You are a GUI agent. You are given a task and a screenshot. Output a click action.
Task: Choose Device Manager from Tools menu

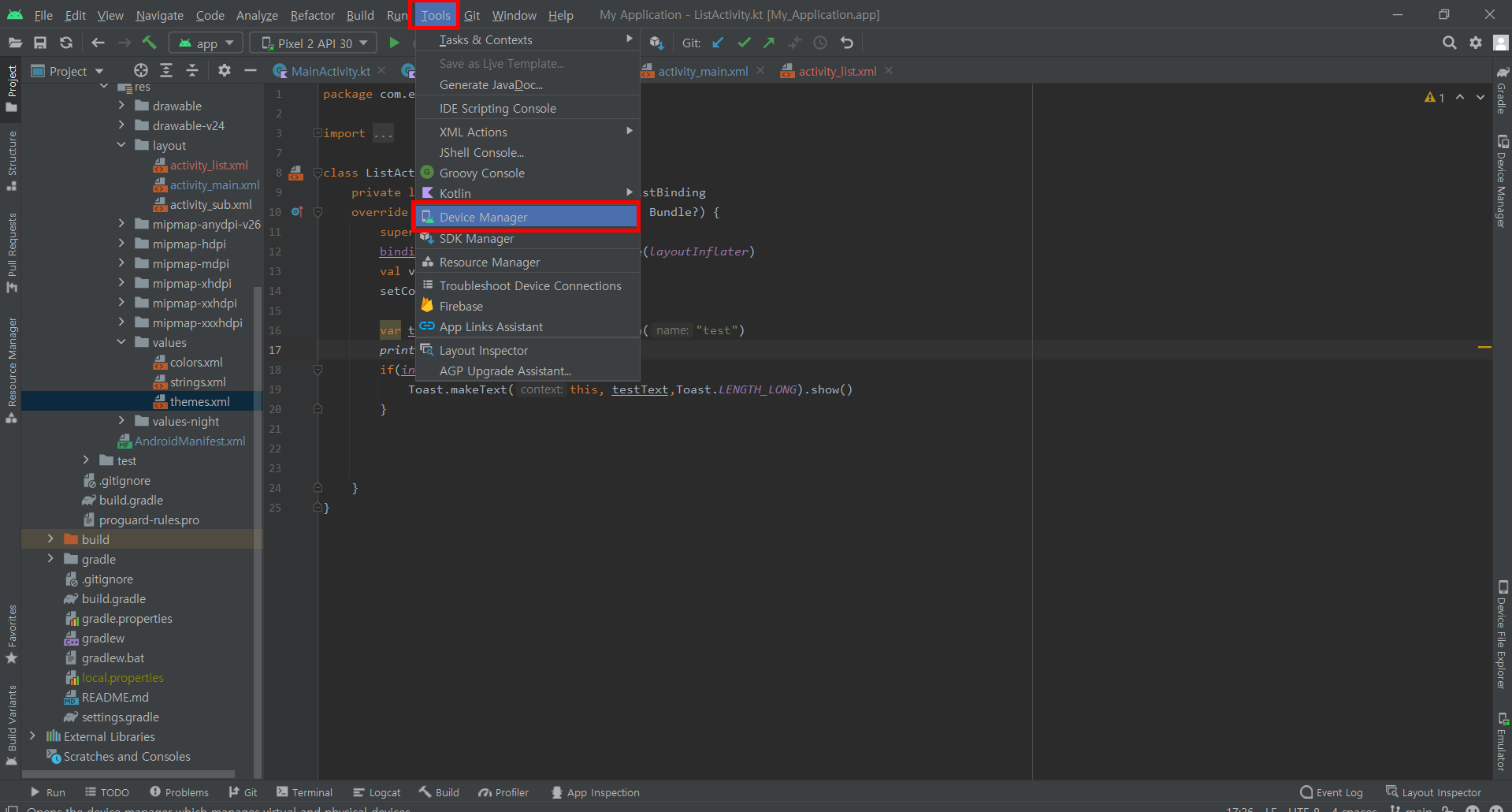coord(526,217)
